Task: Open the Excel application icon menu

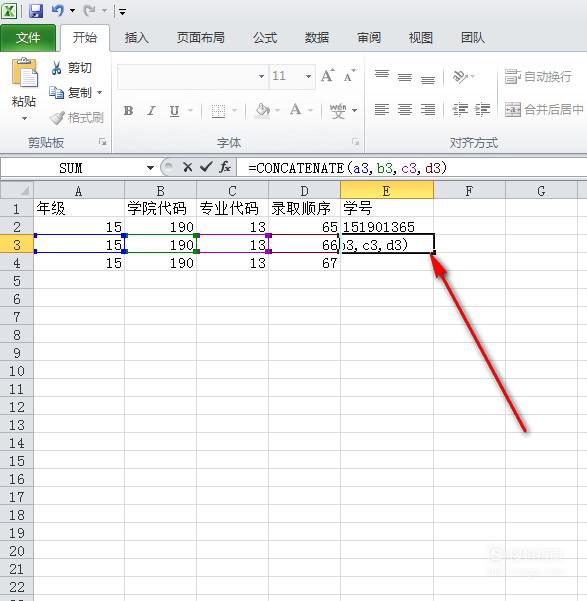Action: tap(9, 11)
